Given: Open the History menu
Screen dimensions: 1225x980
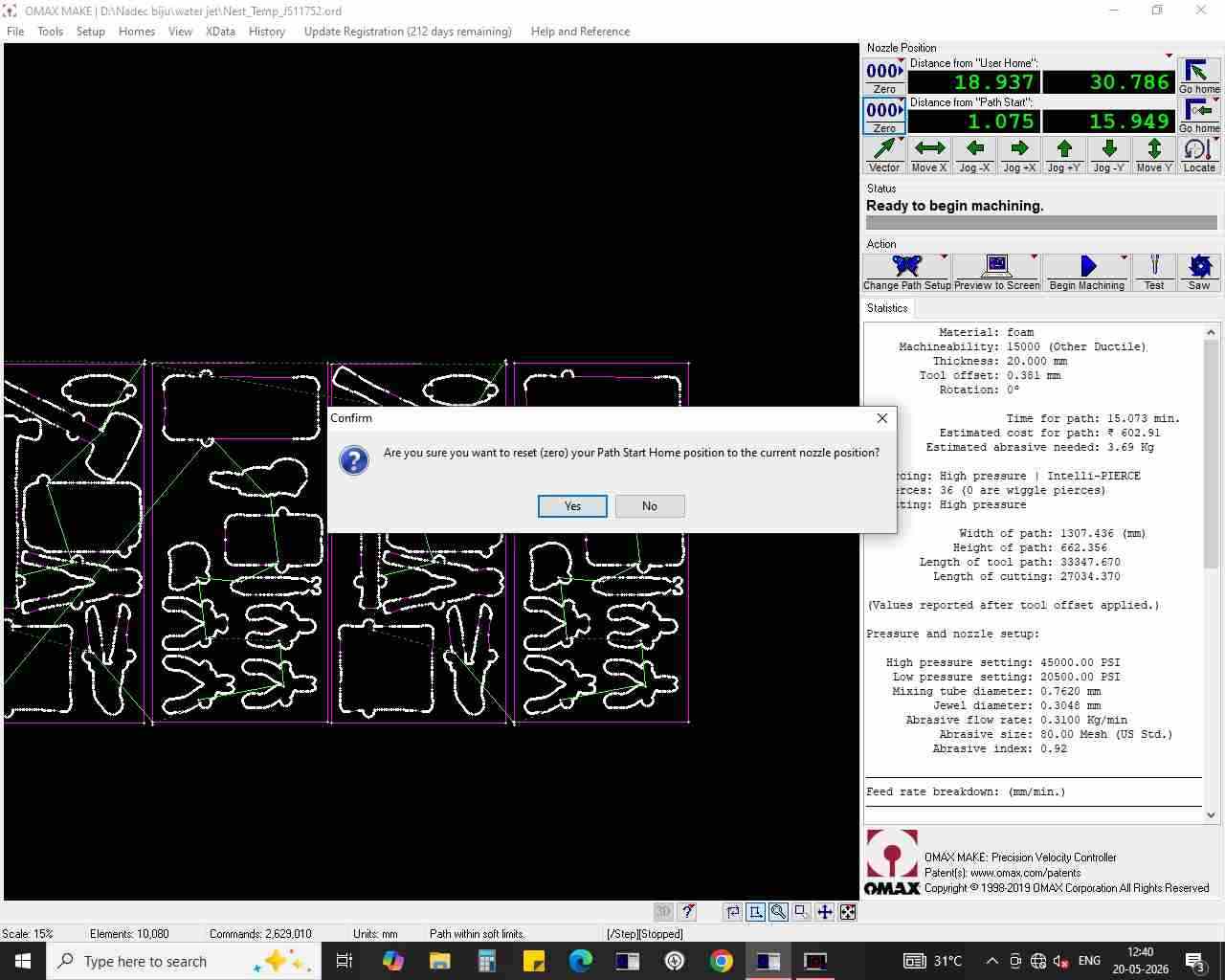Looking at the screenshot, I should point(267,32).
